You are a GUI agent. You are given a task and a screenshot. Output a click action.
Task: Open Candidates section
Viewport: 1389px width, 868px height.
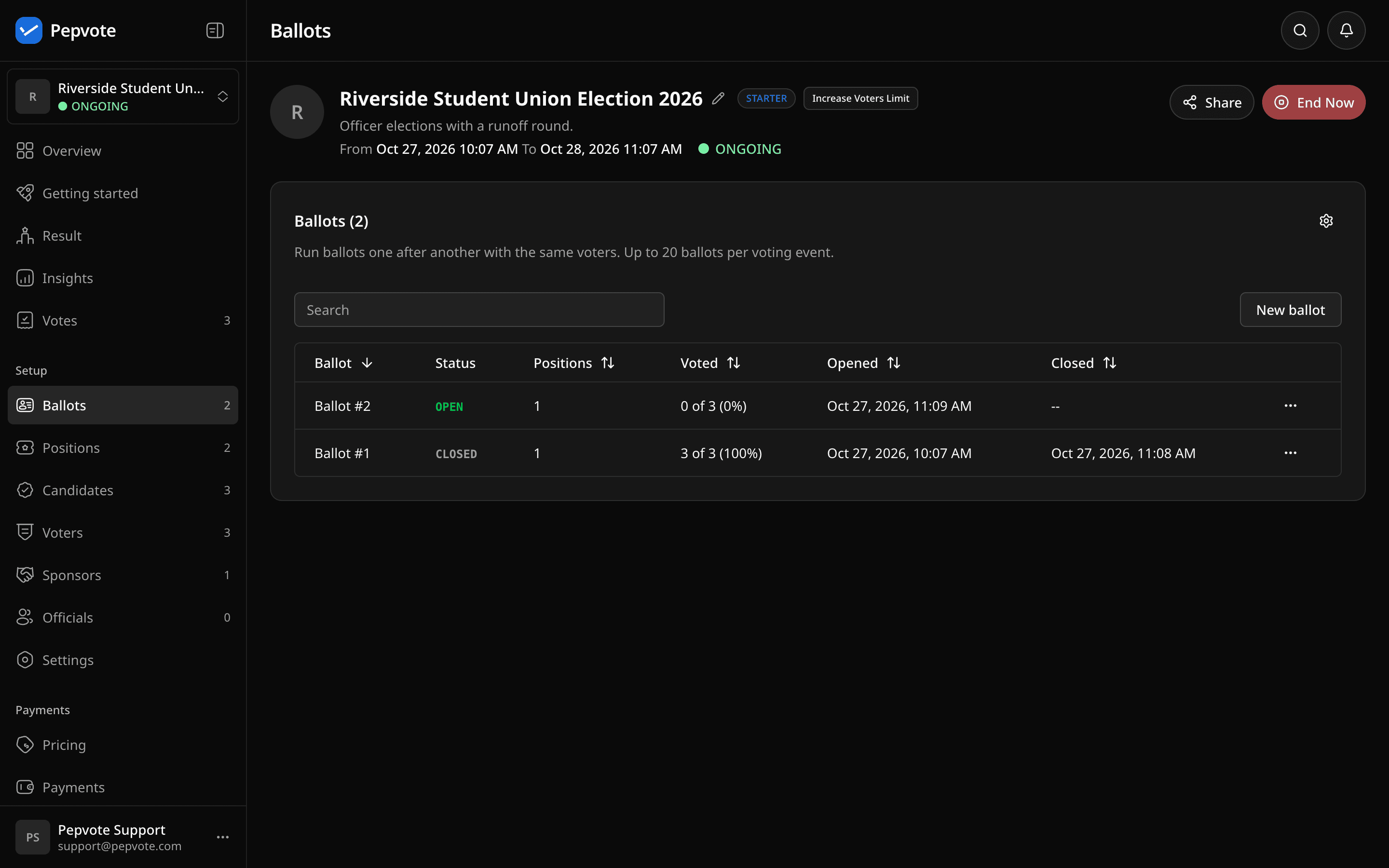click(123, 490)
